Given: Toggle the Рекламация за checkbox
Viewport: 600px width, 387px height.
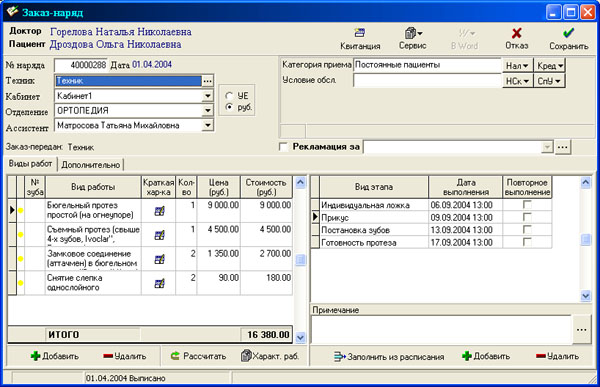Looking at the screenshot, I should pos(284,147).
